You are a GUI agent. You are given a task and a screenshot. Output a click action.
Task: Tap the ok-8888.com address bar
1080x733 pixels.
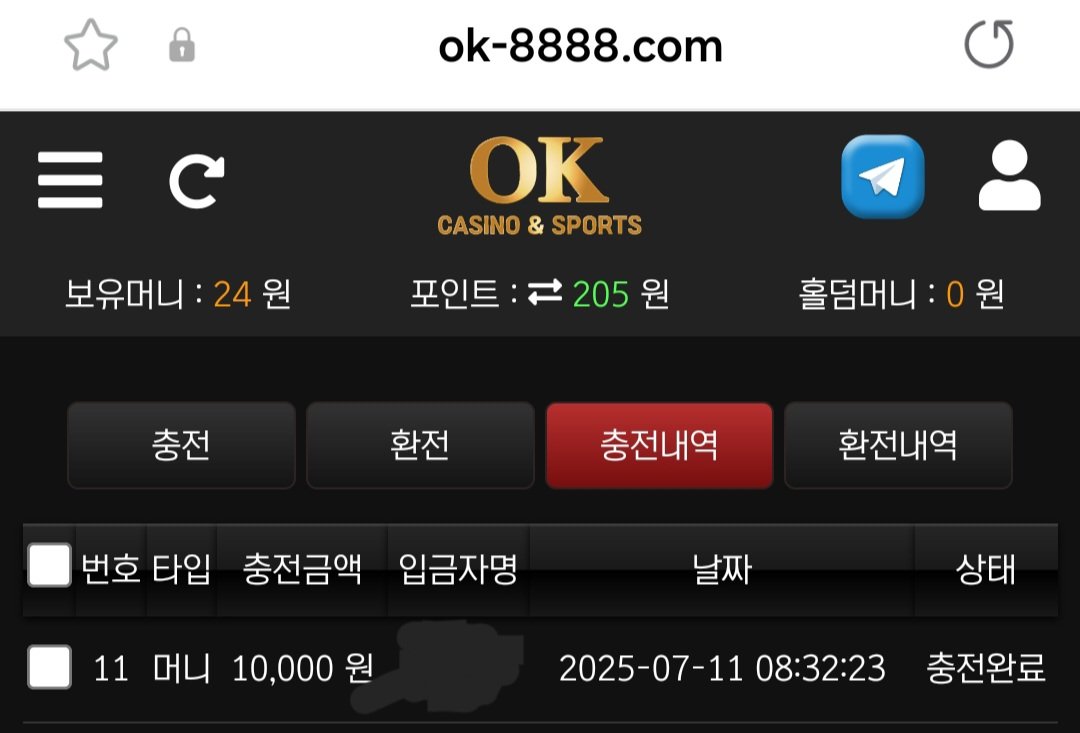tap(581, 46)
